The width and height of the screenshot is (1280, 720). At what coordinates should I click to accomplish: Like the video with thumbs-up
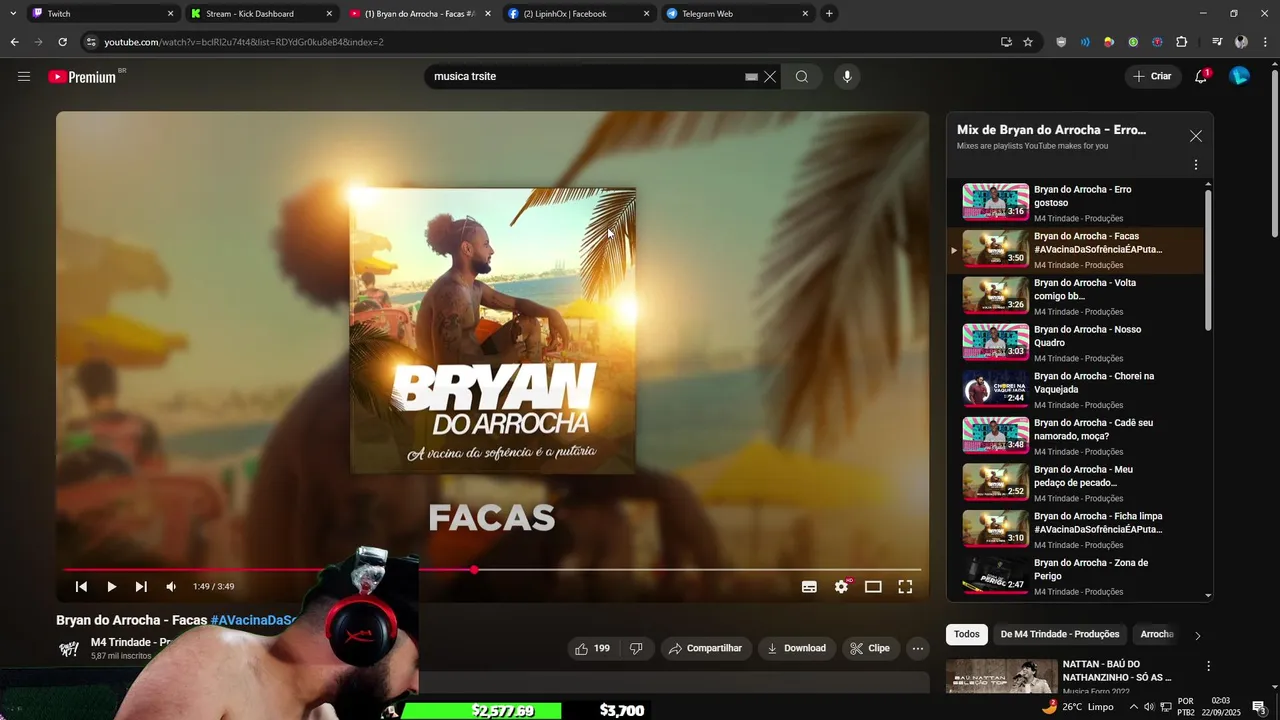point(592,648)
